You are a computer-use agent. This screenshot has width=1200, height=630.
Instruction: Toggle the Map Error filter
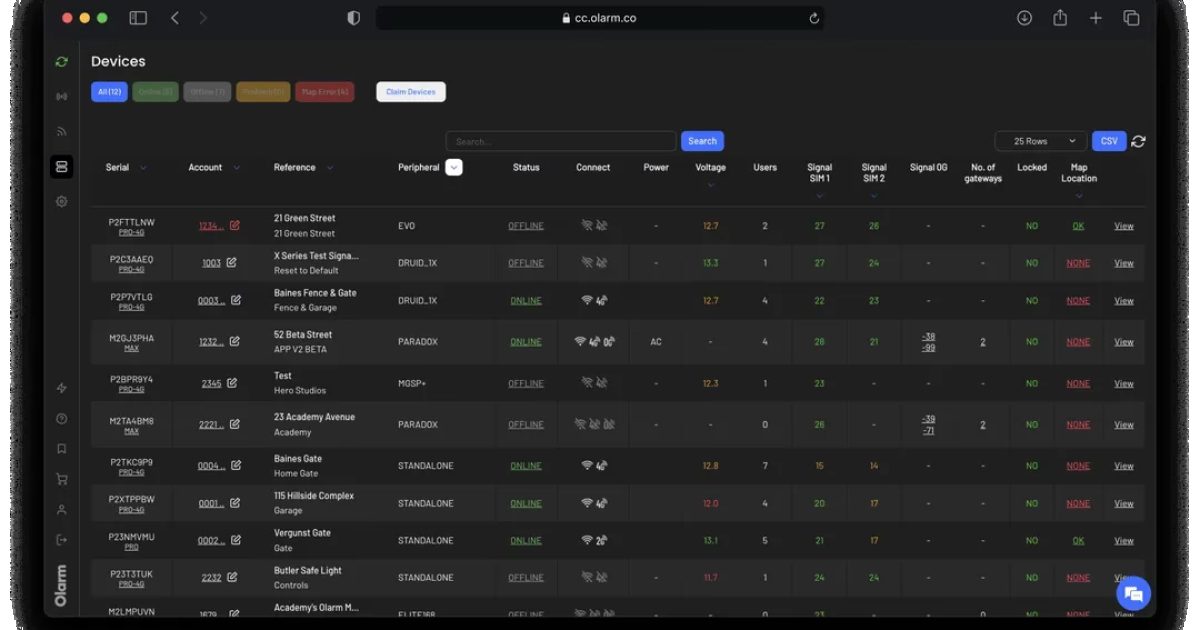[x=324, y=91]
